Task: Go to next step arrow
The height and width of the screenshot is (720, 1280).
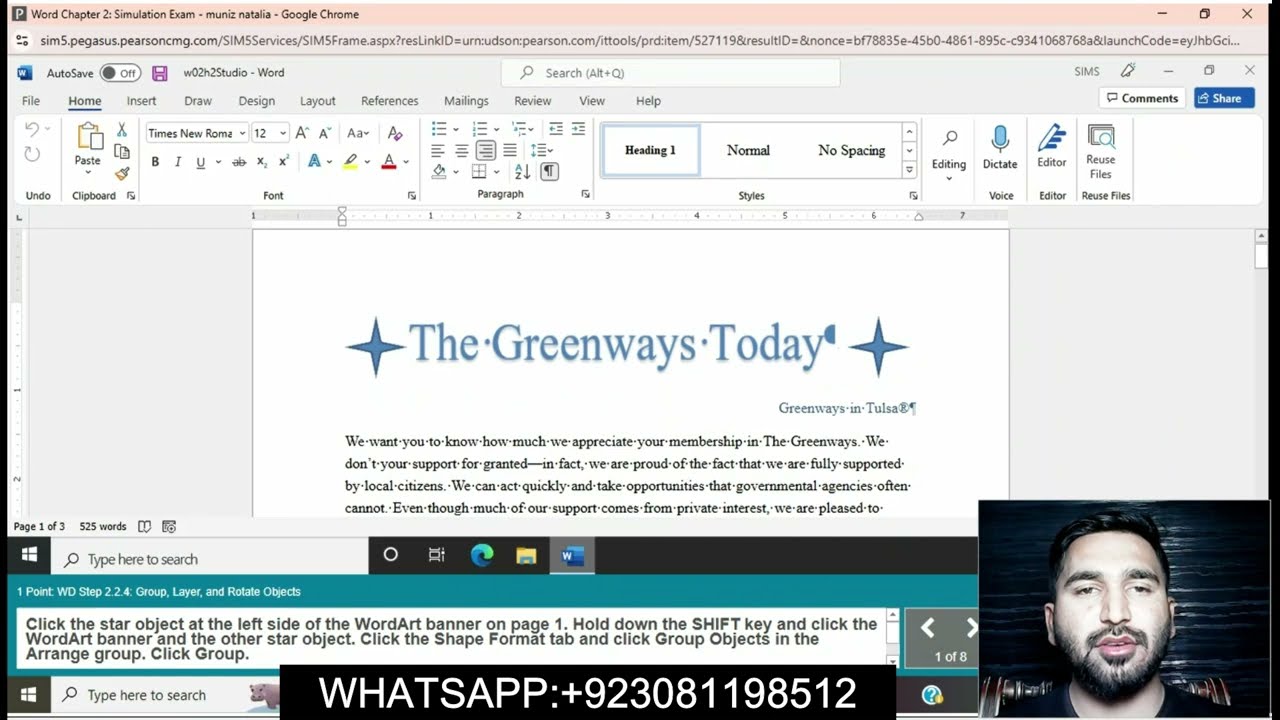Action: pyautogui.click(x=971, y=628)
